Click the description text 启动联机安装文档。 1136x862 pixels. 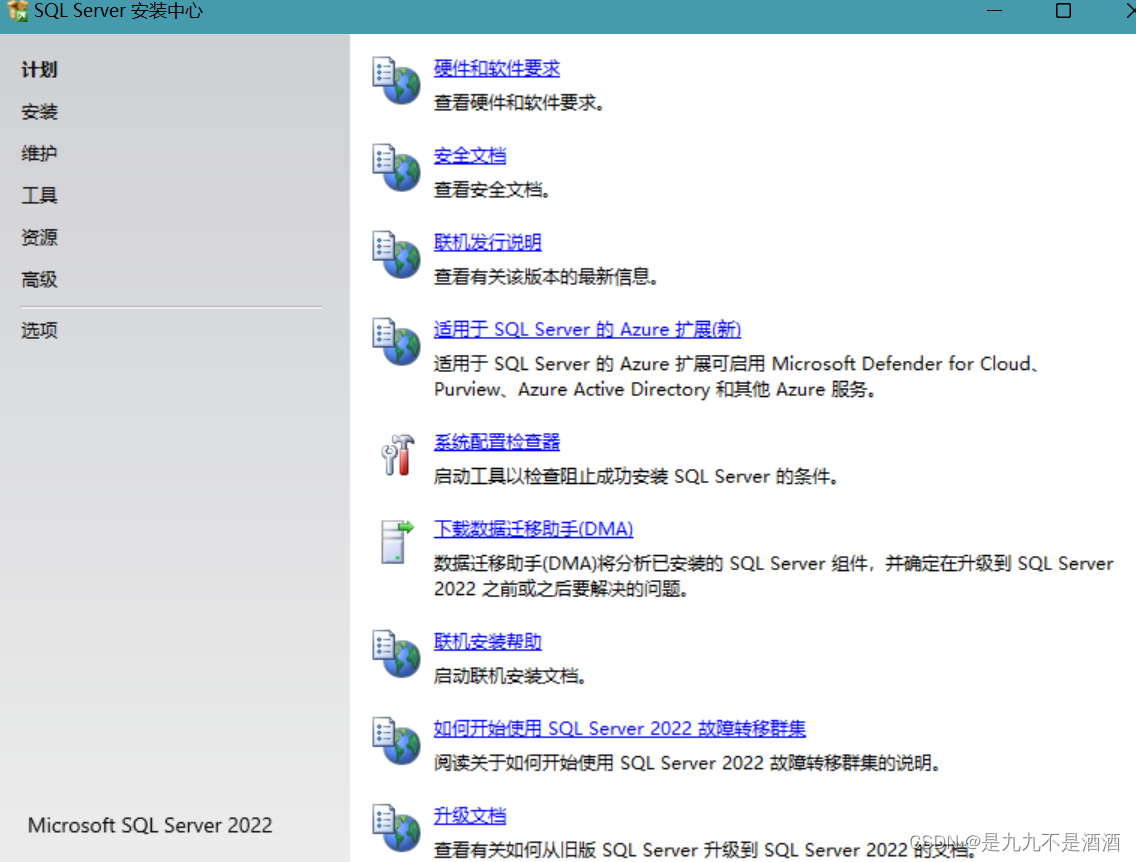click(x=510, y=676)
